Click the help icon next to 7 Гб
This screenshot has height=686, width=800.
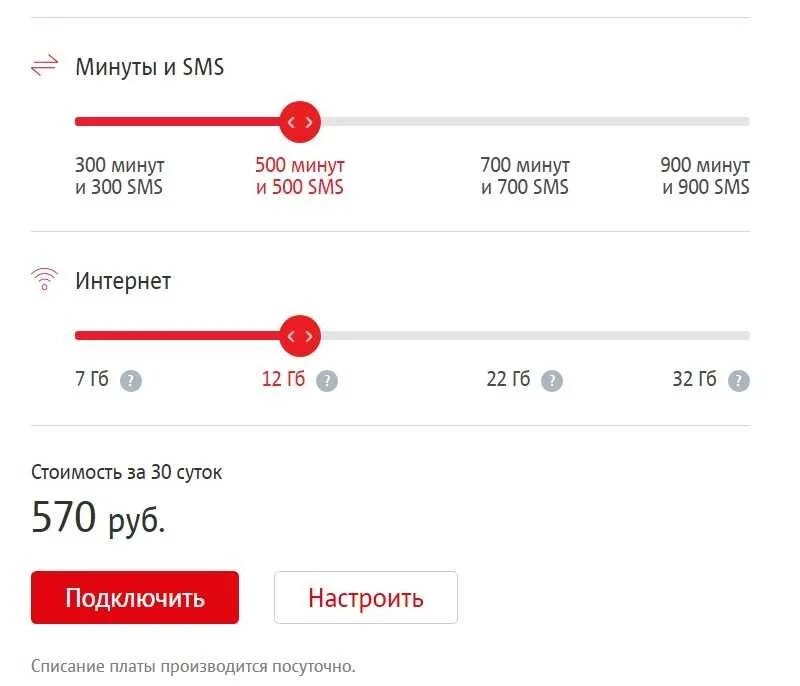pyautogui.click(x=131, y=381)
